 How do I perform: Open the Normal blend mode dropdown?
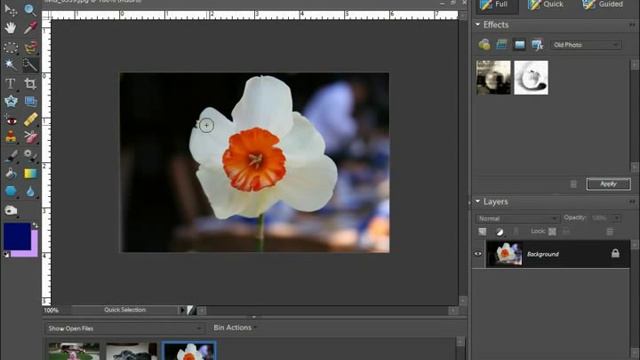(x=517, y=218)
